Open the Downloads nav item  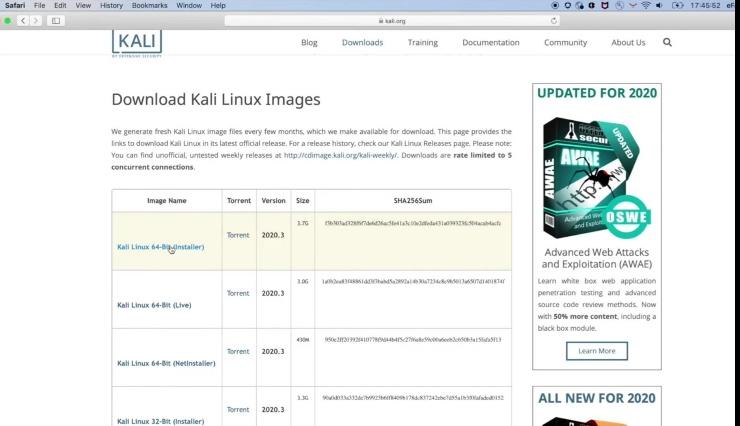pyautogui.click(x=362, y=42)
